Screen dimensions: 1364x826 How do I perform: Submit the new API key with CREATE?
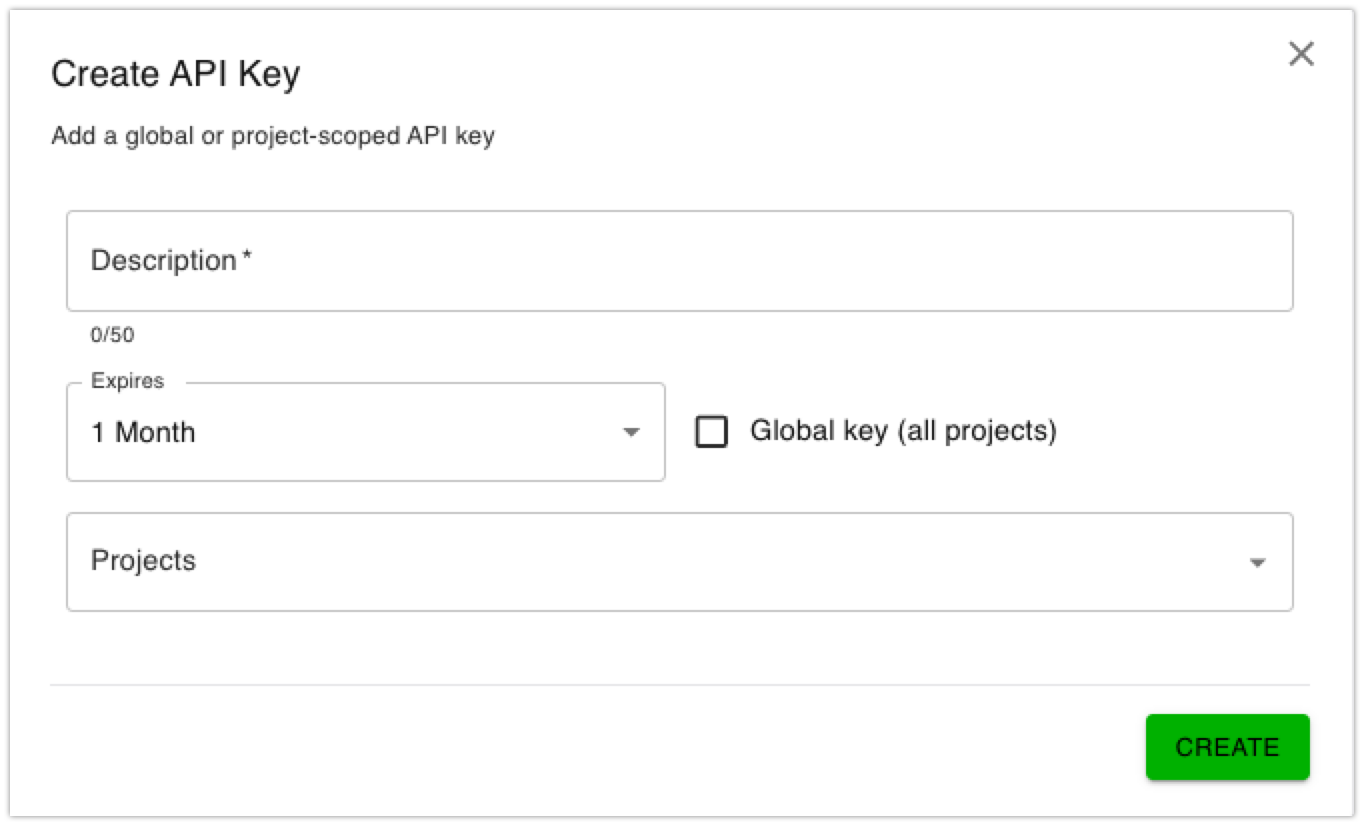(x=1227, y=746)
